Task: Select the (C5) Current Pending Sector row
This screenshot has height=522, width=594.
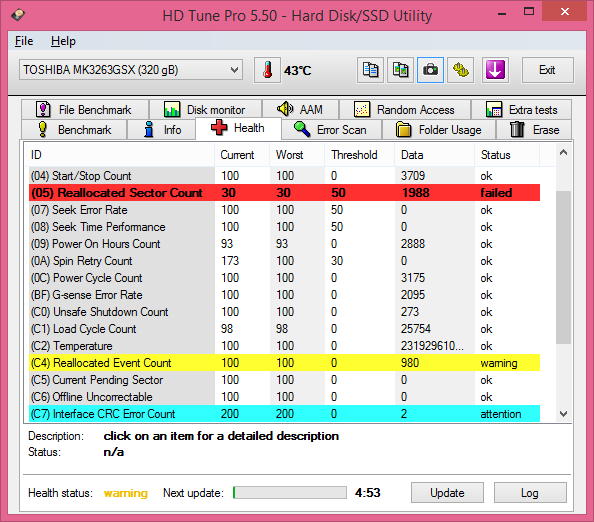Action: pos(284,380)
